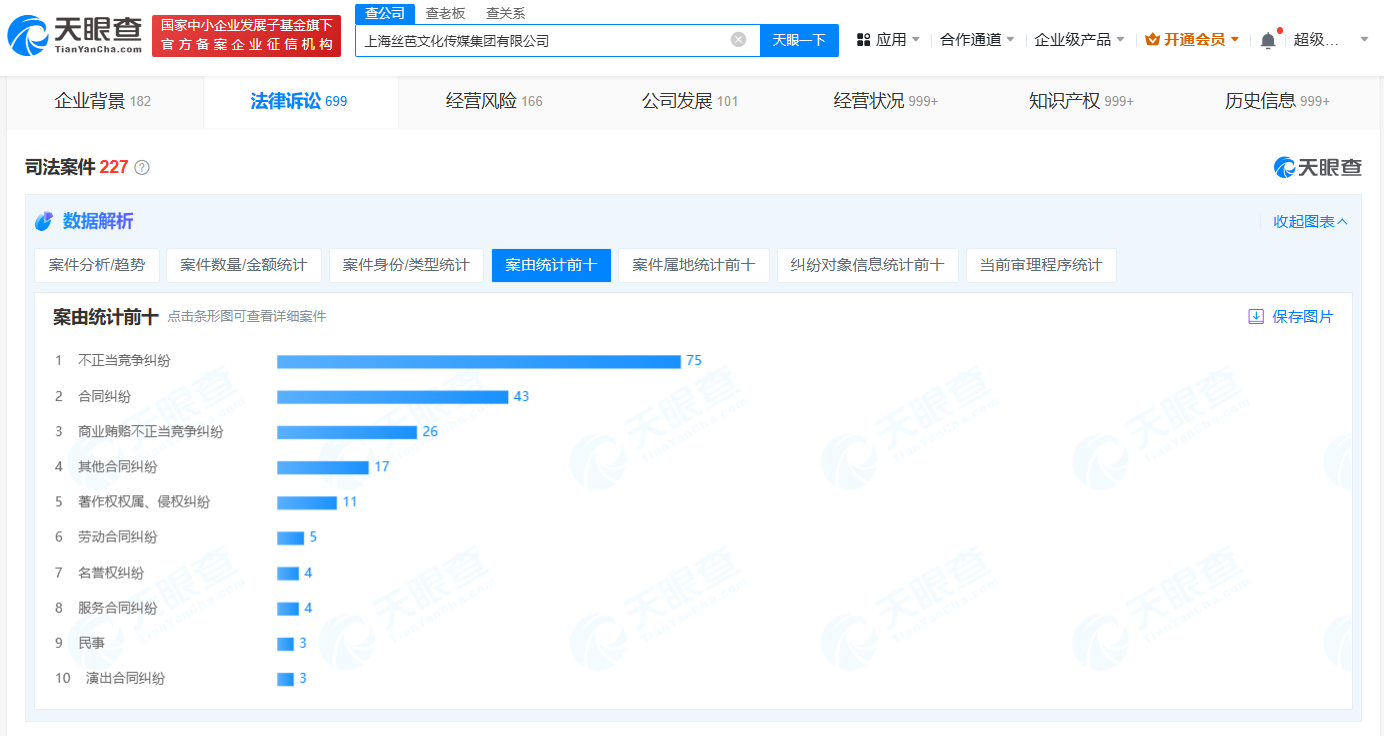Collapse the chart with 收起图表
Screen dimensions: 1384x736
(x=1310, y=222)
